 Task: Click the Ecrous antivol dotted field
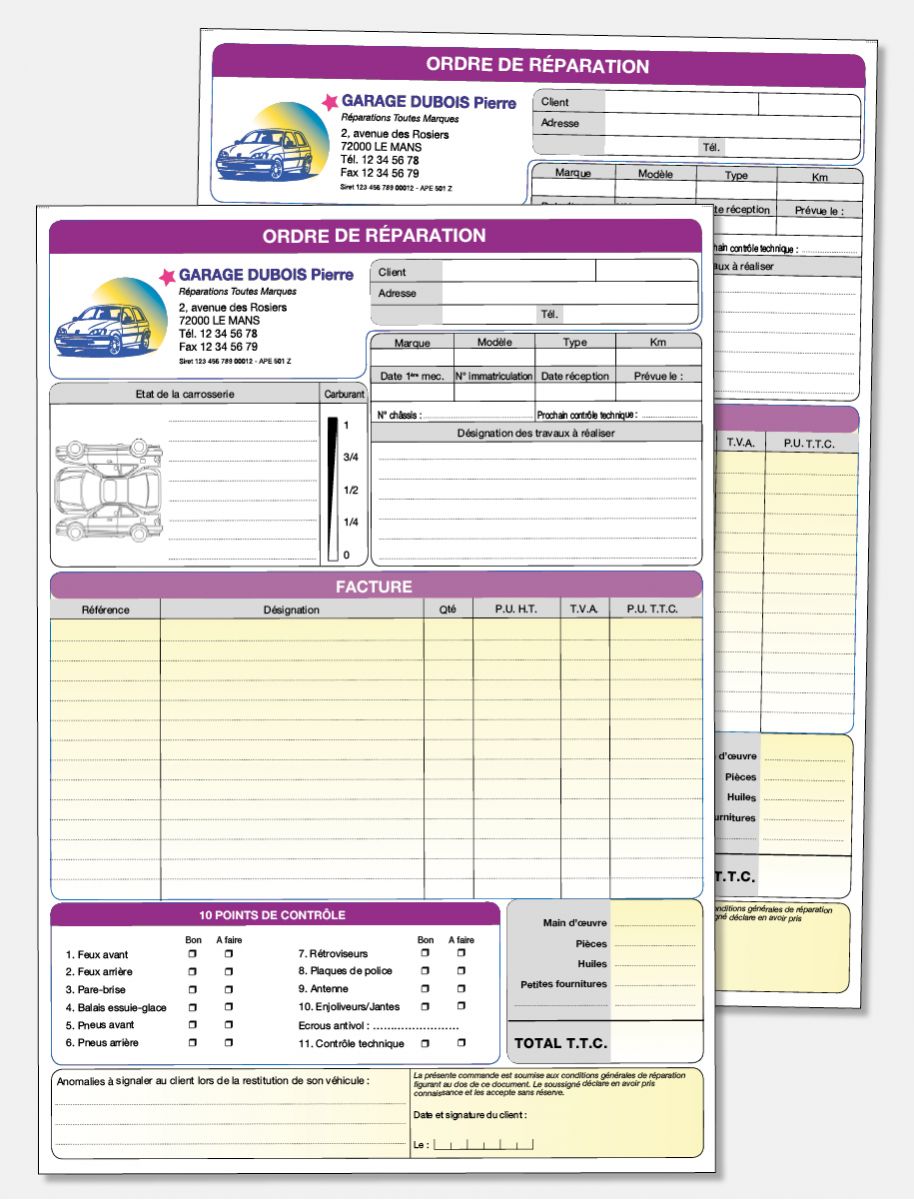point(415,1026)
